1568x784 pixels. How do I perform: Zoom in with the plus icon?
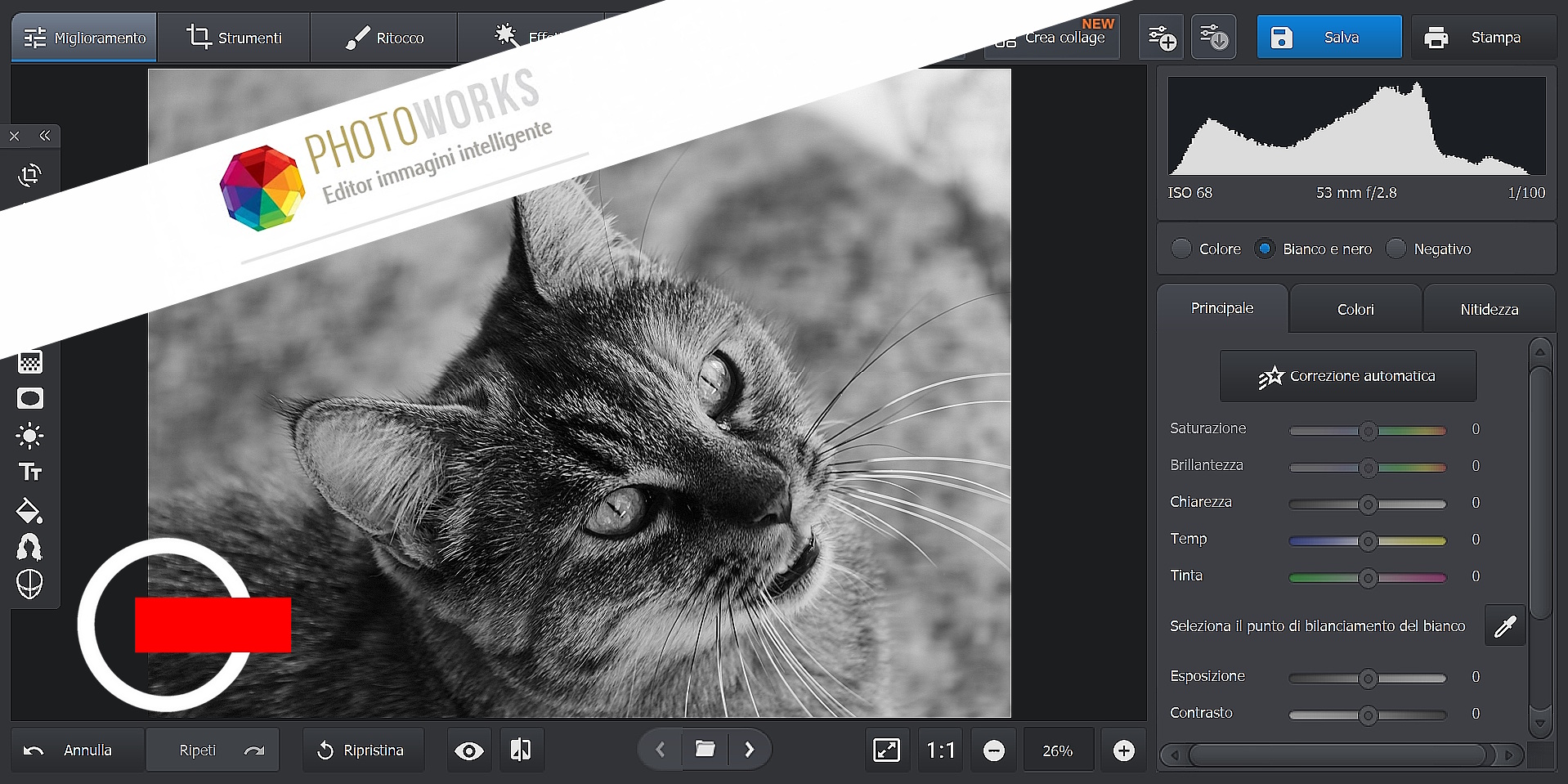[x=1123, y=750]
